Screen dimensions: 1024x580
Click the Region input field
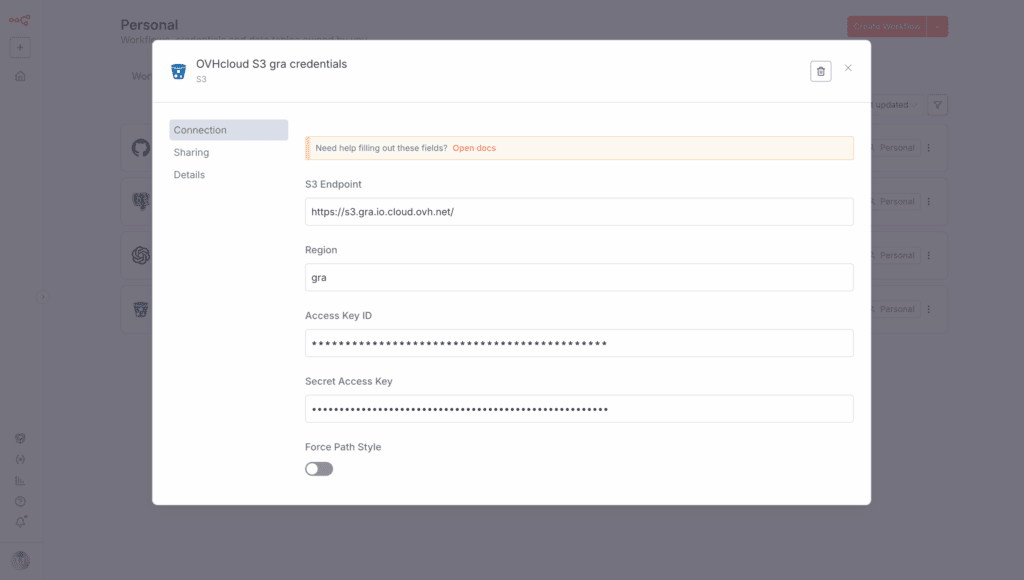click(579, 278)
